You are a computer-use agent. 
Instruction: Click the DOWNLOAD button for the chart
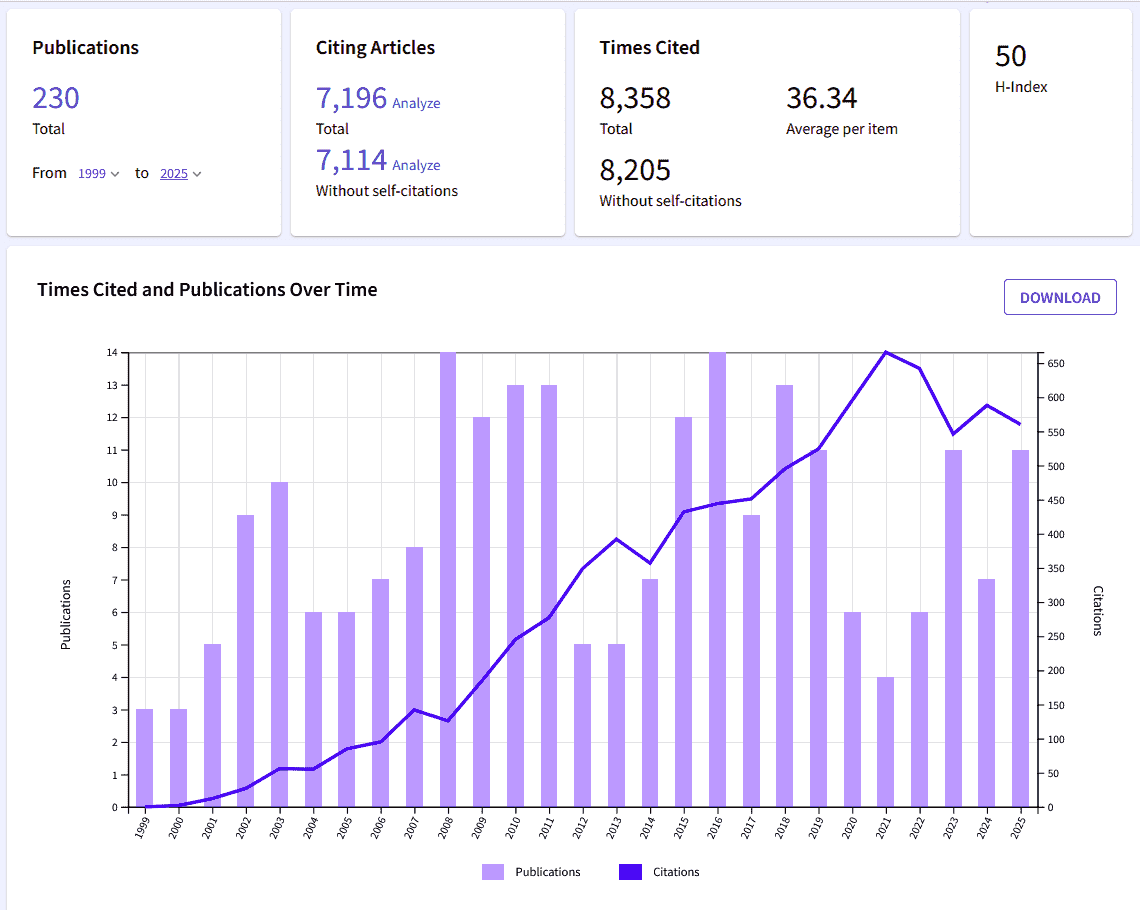point(1060,297)
